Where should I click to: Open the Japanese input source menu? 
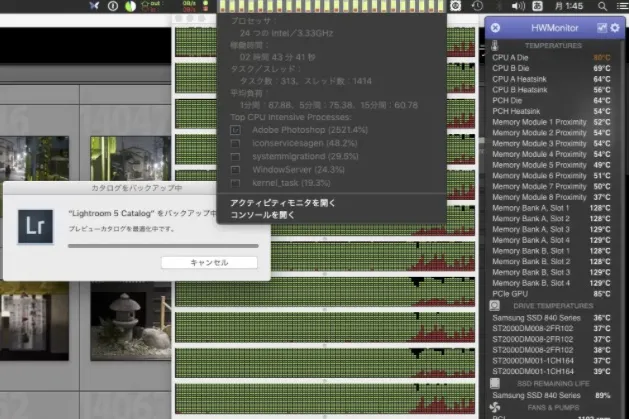tap(538, 6)
